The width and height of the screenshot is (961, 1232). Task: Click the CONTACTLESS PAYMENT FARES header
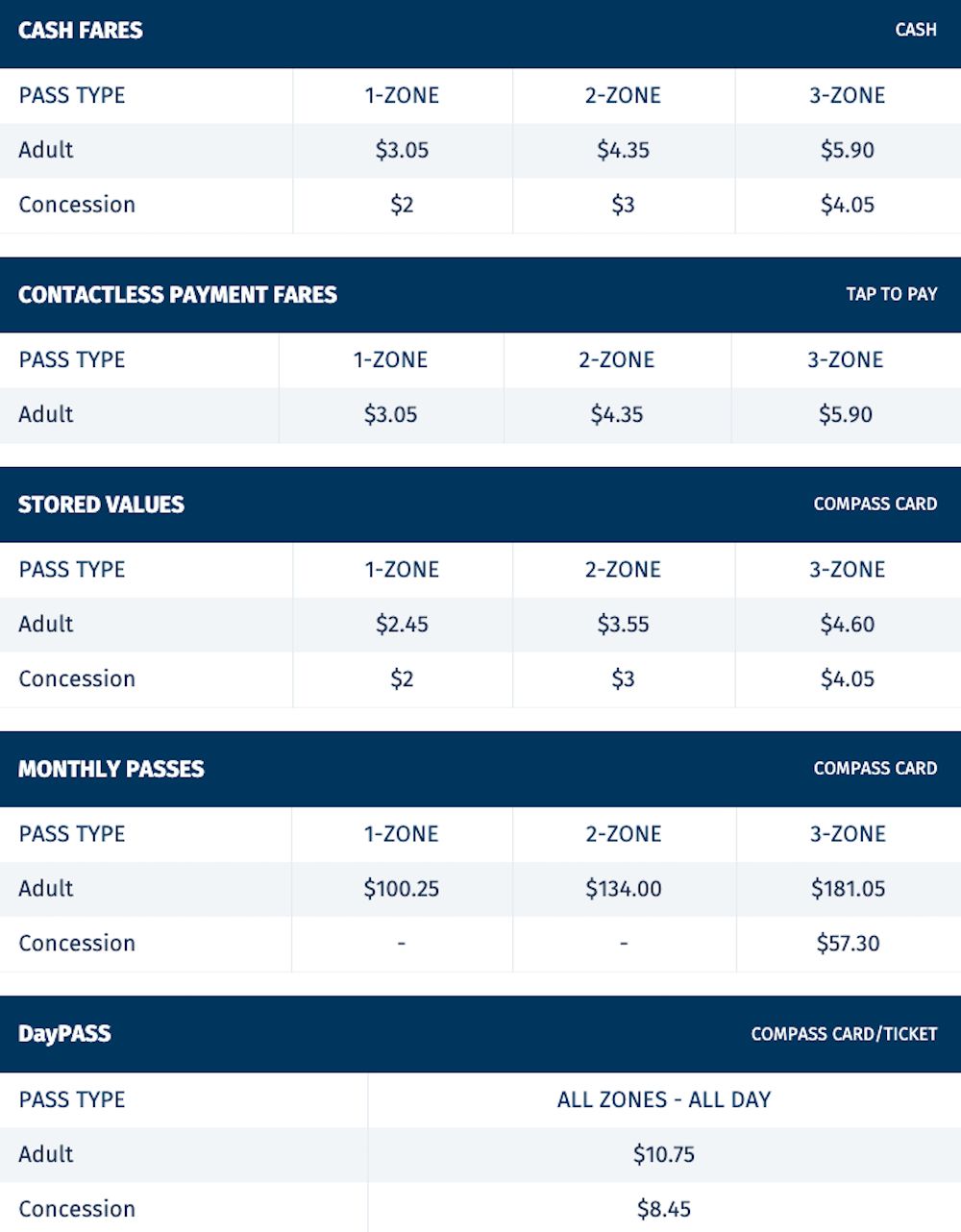(178, 295)
